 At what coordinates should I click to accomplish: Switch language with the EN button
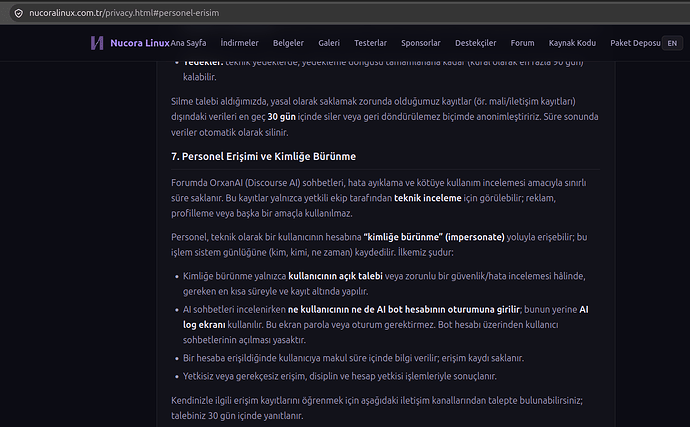(x=672, y=43)
